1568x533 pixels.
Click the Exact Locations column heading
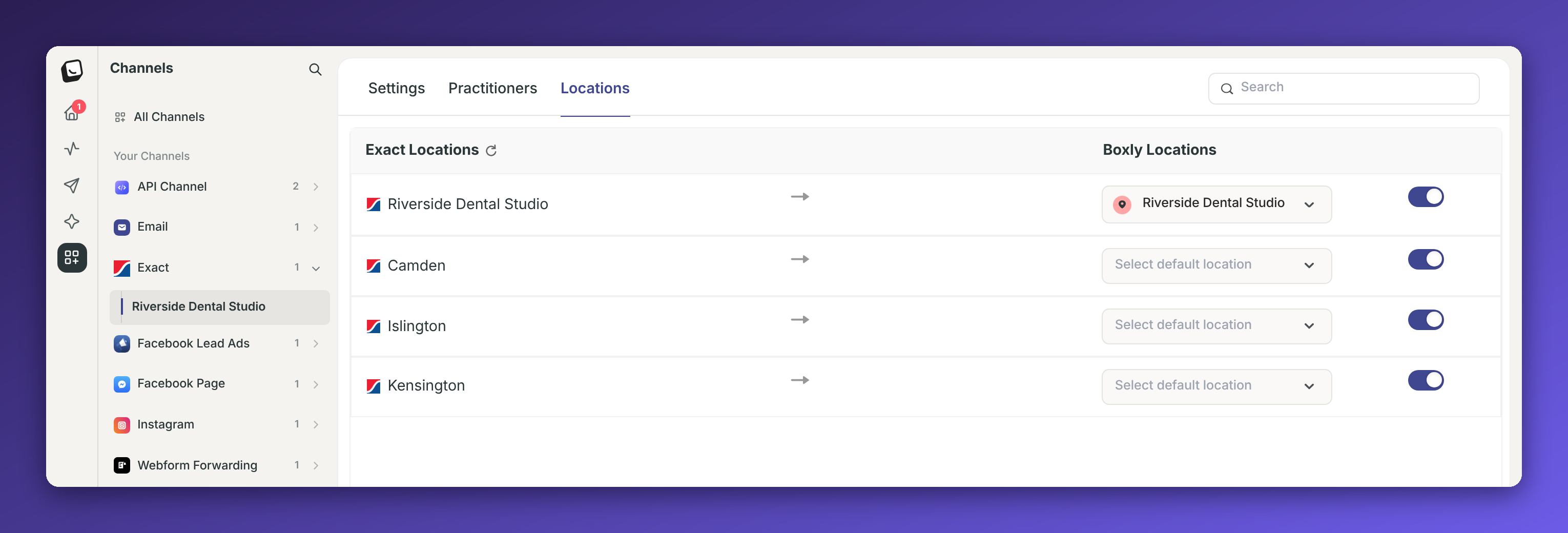coord(422,150)
